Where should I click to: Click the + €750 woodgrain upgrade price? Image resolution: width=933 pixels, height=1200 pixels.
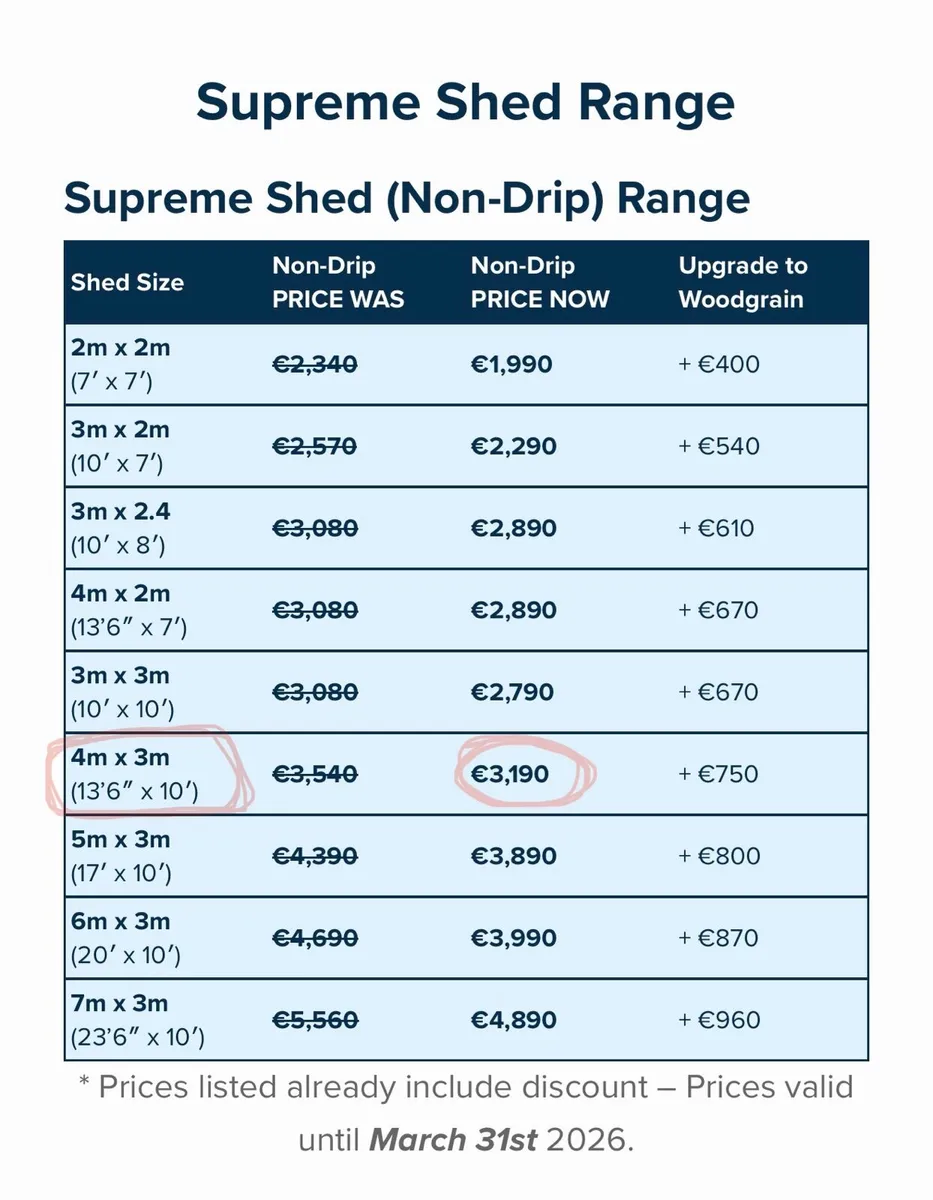tap(718, 774)
